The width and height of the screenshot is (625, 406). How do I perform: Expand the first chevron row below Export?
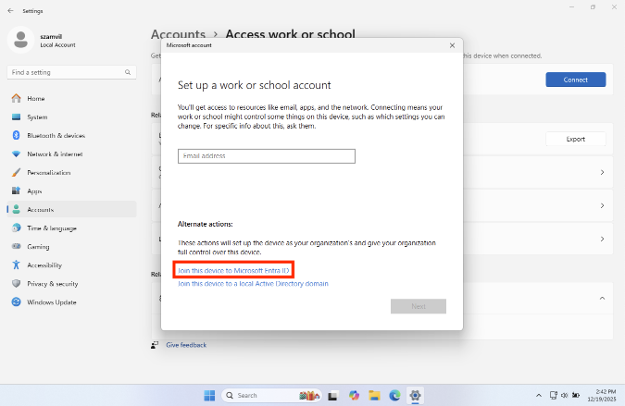click(x=602, y=173)
